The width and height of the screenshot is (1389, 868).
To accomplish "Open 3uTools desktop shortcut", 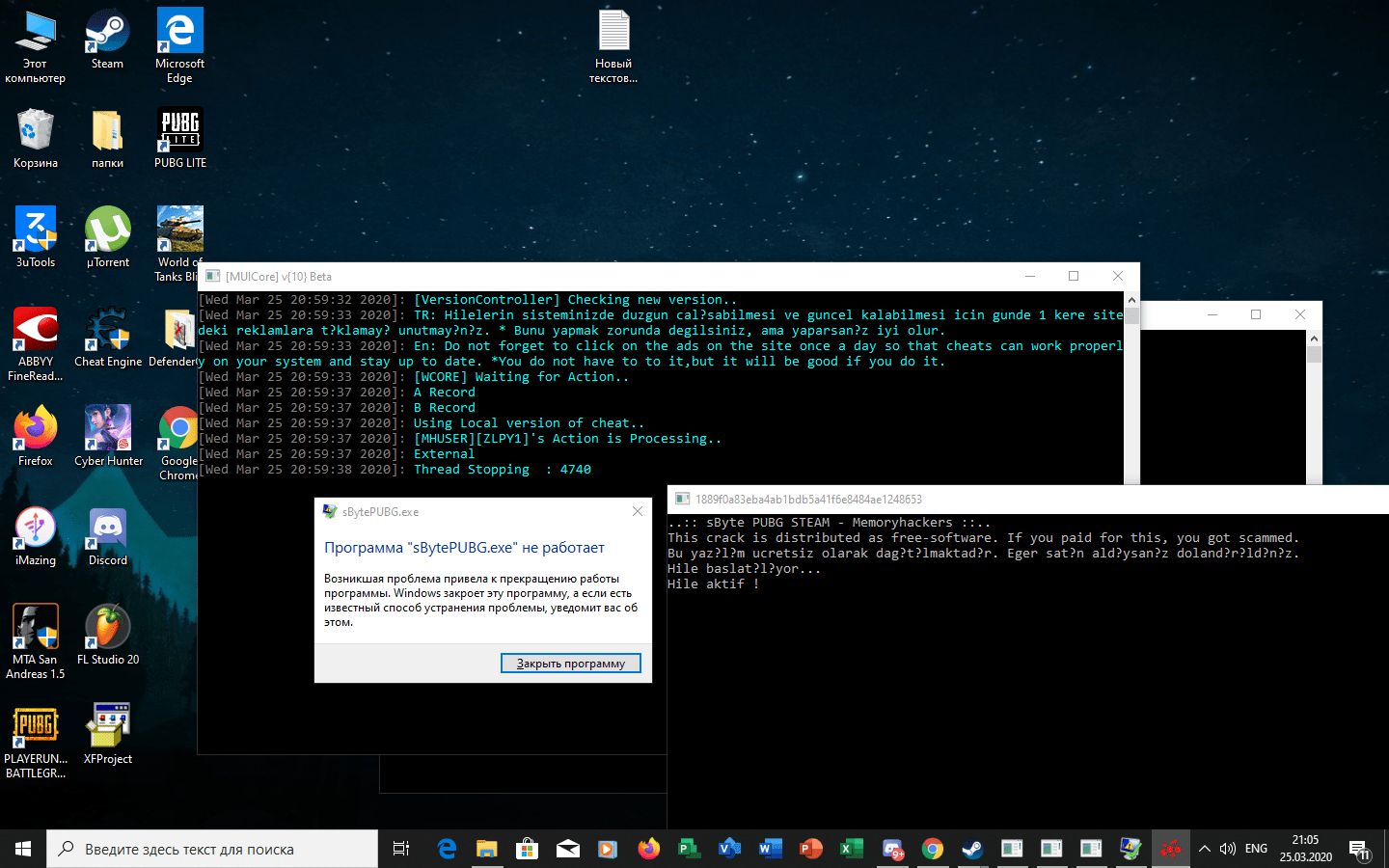I will click(36, 237).
